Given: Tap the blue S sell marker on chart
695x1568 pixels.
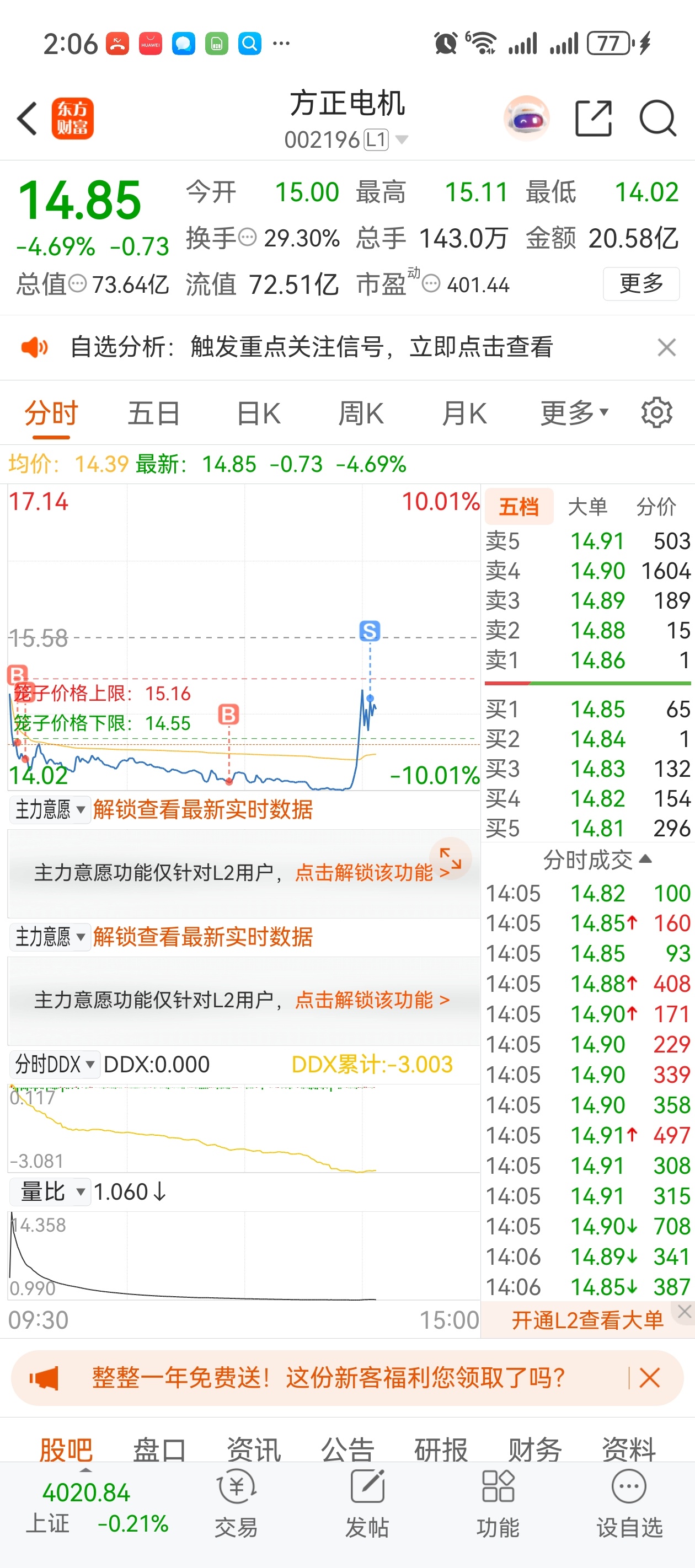Looking at the screenshot, I should point(370,631).
